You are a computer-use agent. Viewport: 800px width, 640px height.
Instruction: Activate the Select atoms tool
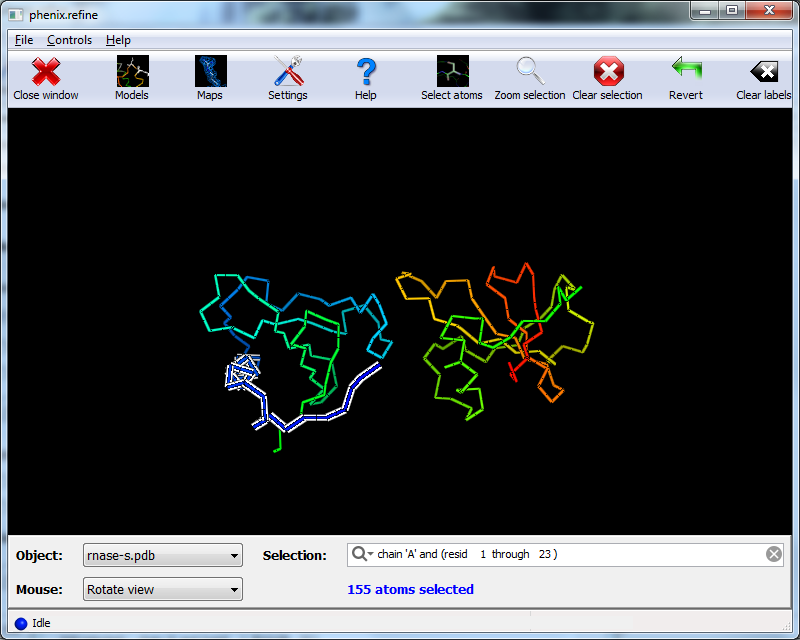coord(451,71)
